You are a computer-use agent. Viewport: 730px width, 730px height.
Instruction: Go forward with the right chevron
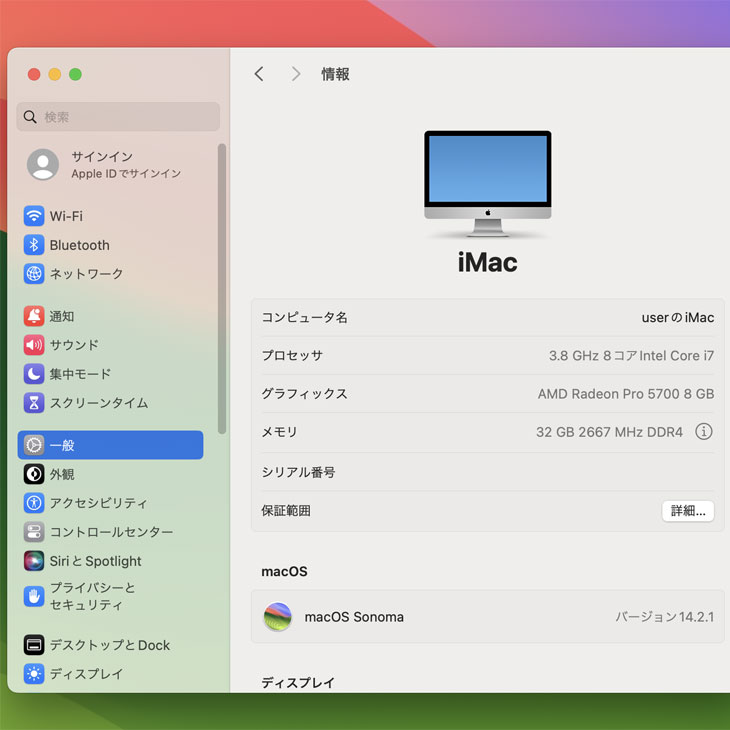296,74
